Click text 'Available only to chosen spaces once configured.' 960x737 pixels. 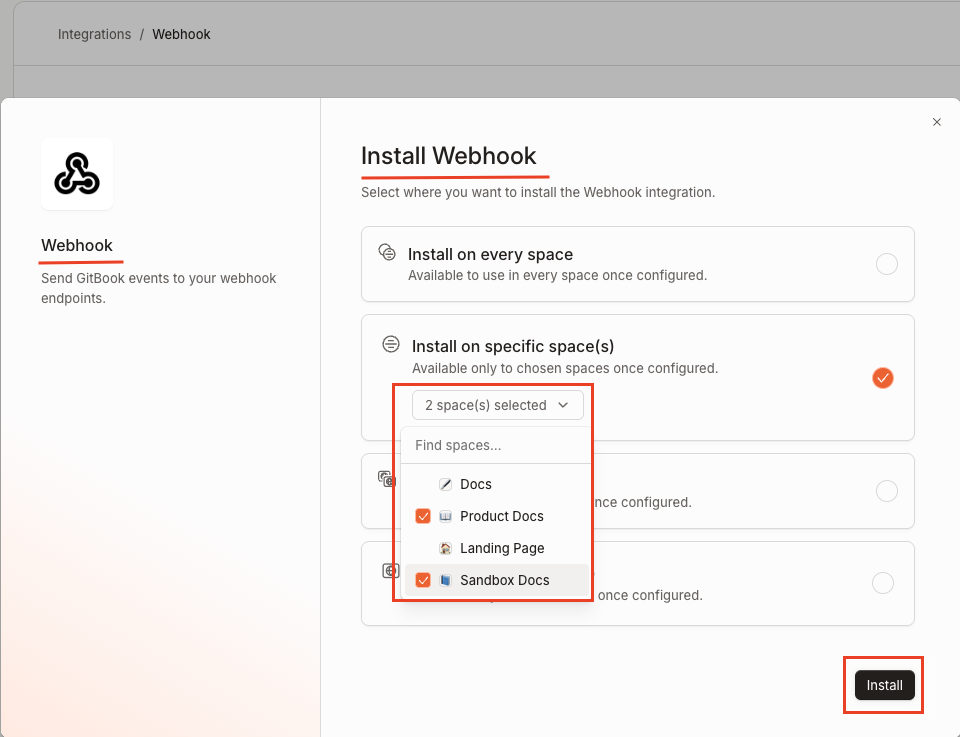(564, 368)
